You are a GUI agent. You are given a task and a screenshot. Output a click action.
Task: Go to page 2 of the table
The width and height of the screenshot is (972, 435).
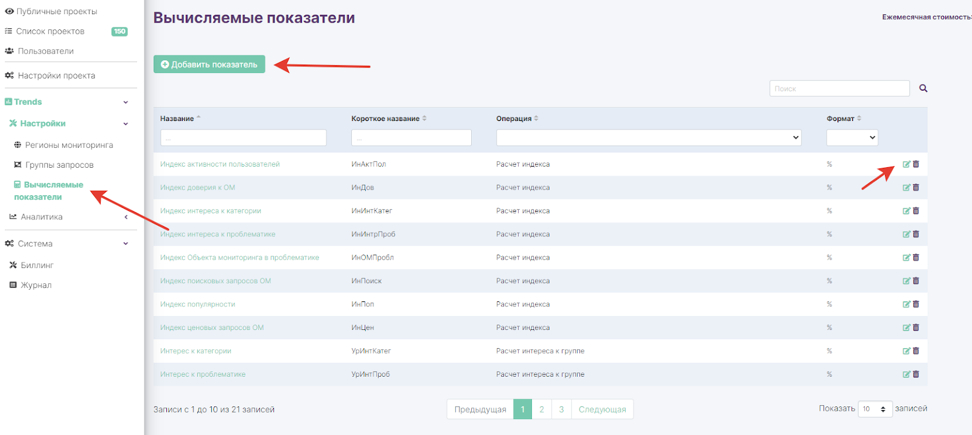[x=541, y=409]
